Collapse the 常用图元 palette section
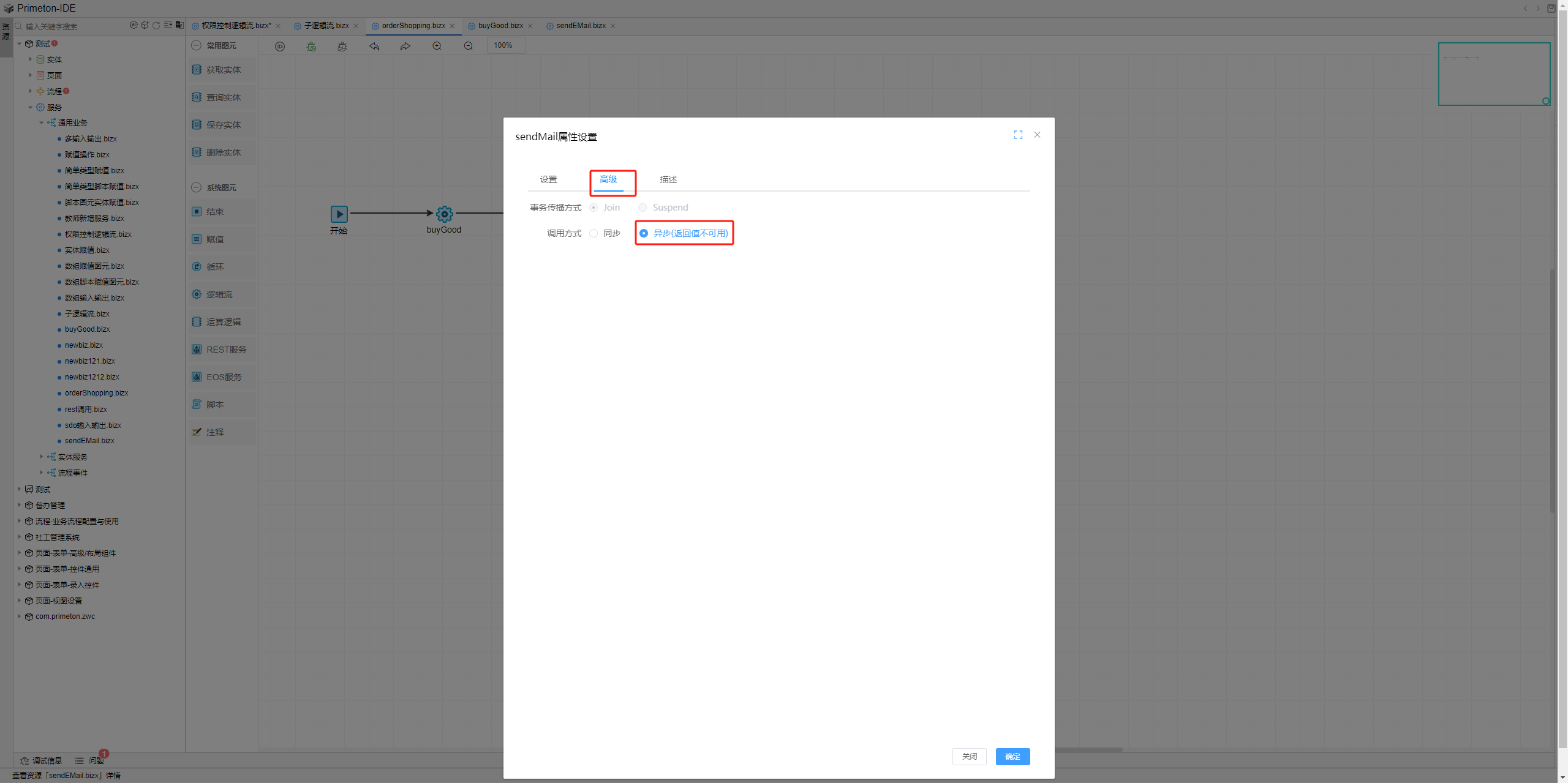 [x=197, y=45]
